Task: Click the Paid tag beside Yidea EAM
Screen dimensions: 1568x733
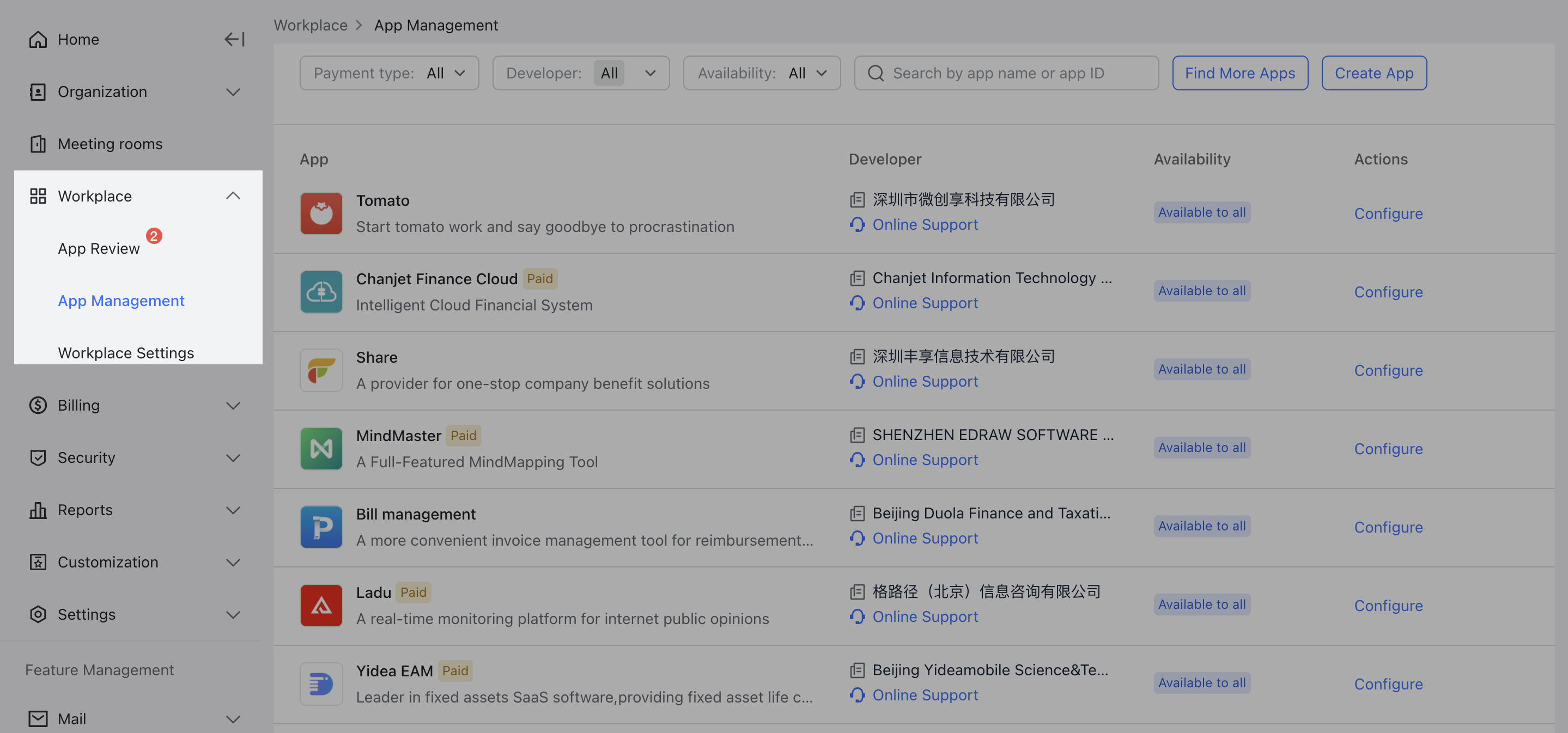Action: point(455,671)
